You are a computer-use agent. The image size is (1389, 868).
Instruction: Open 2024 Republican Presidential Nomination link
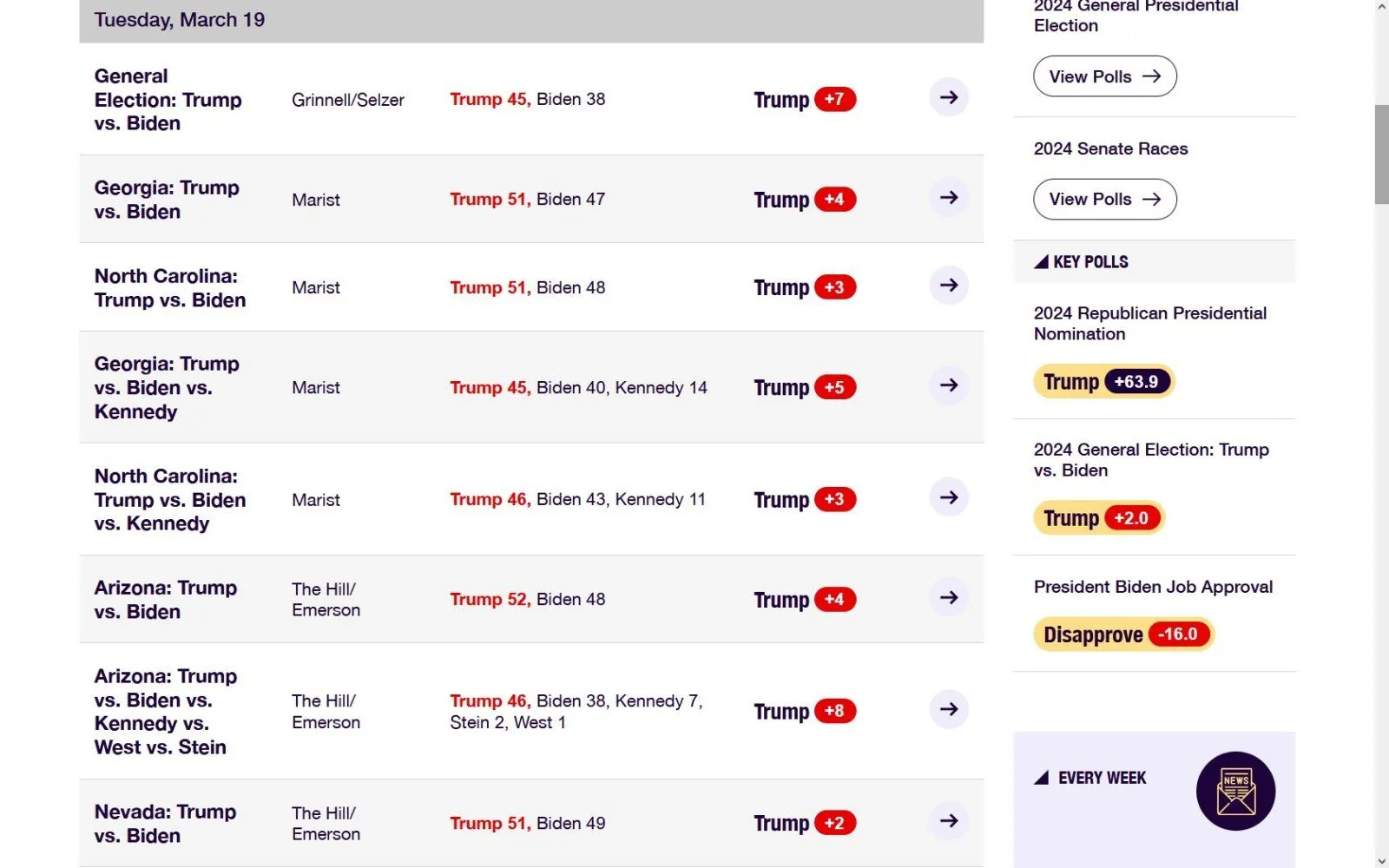pyautogui.click(x=1149, y=324)
